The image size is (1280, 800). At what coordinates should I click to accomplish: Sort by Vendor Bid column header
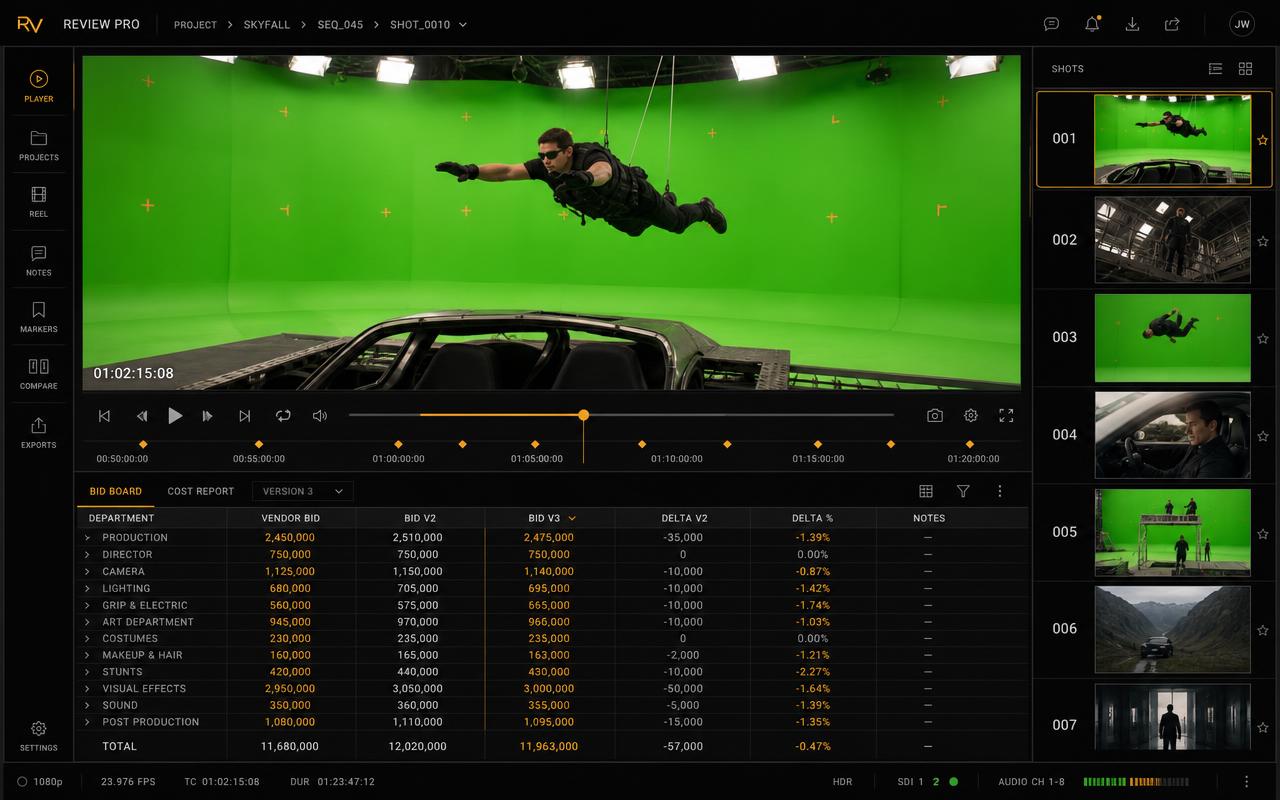(290, 518)
